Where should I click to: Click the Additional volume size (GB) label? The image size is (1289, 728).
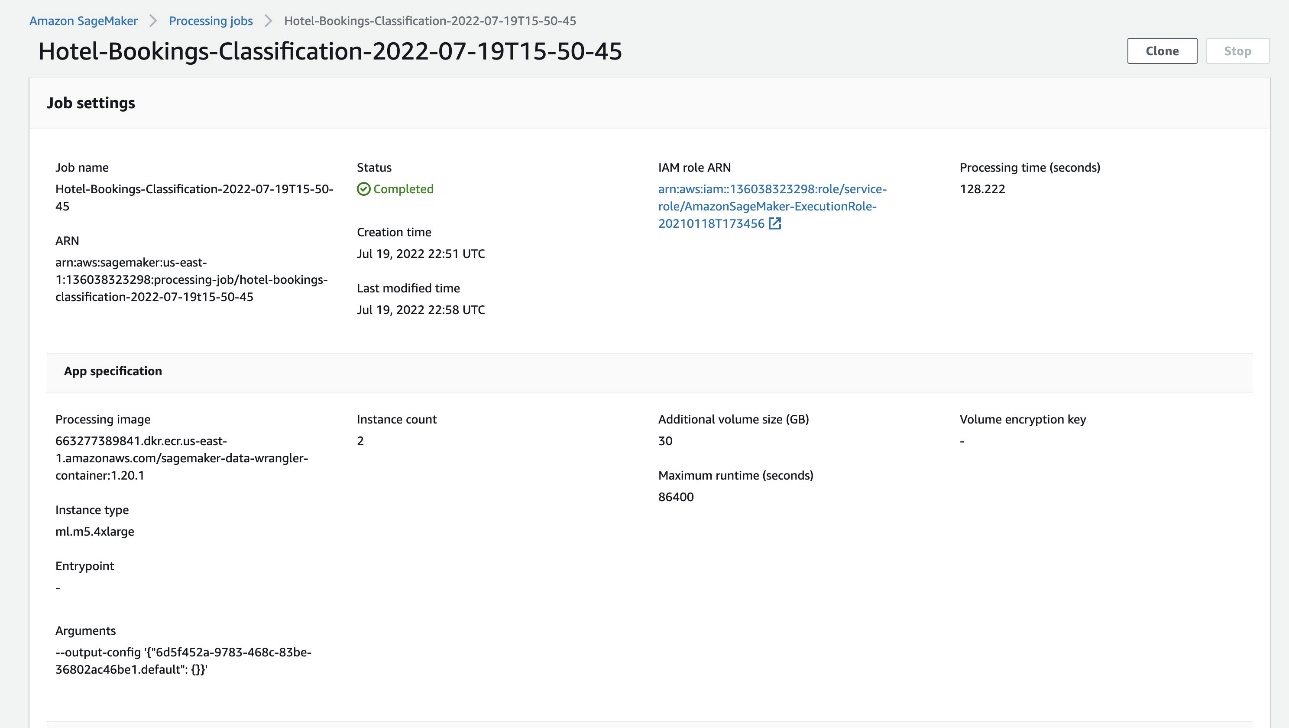(733, 420)
